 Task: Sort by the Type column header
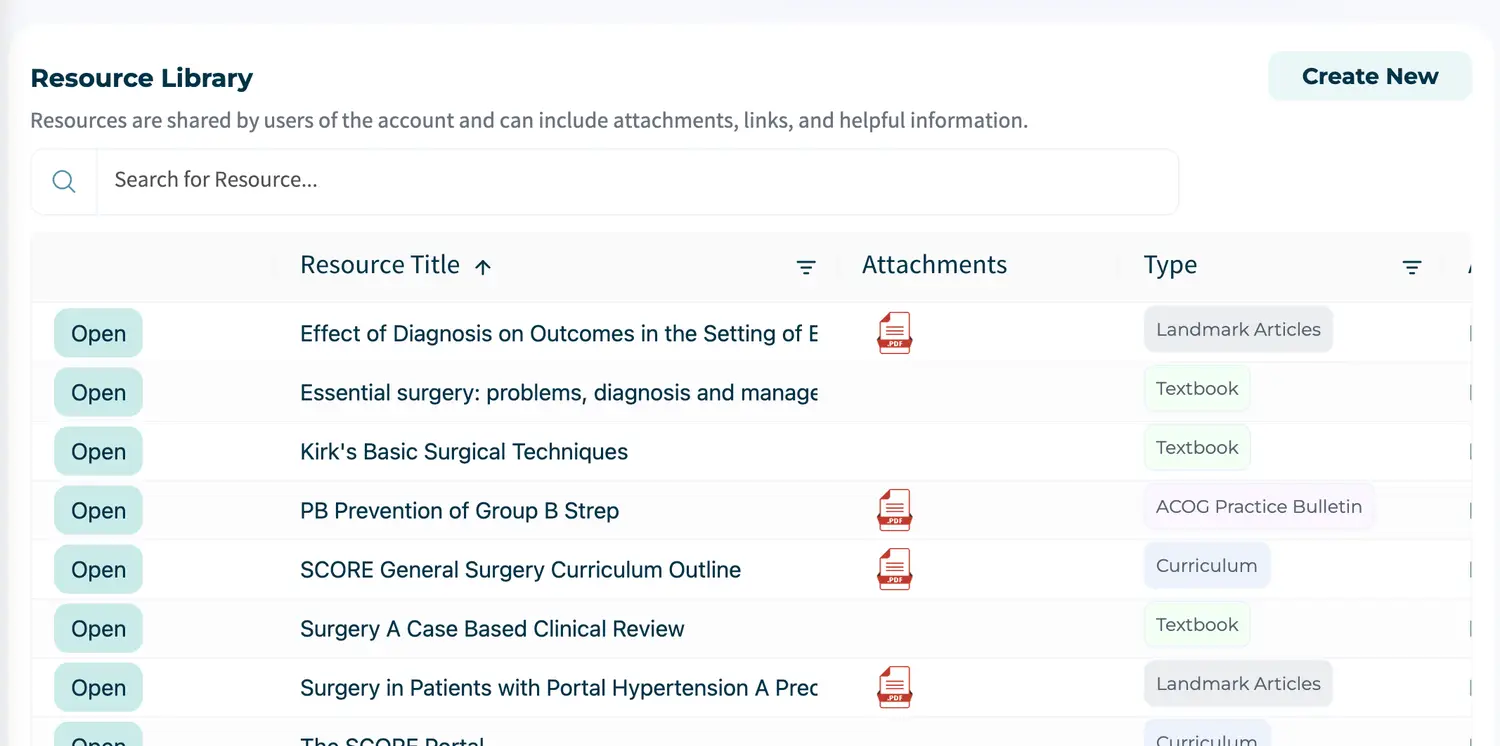1170,265
